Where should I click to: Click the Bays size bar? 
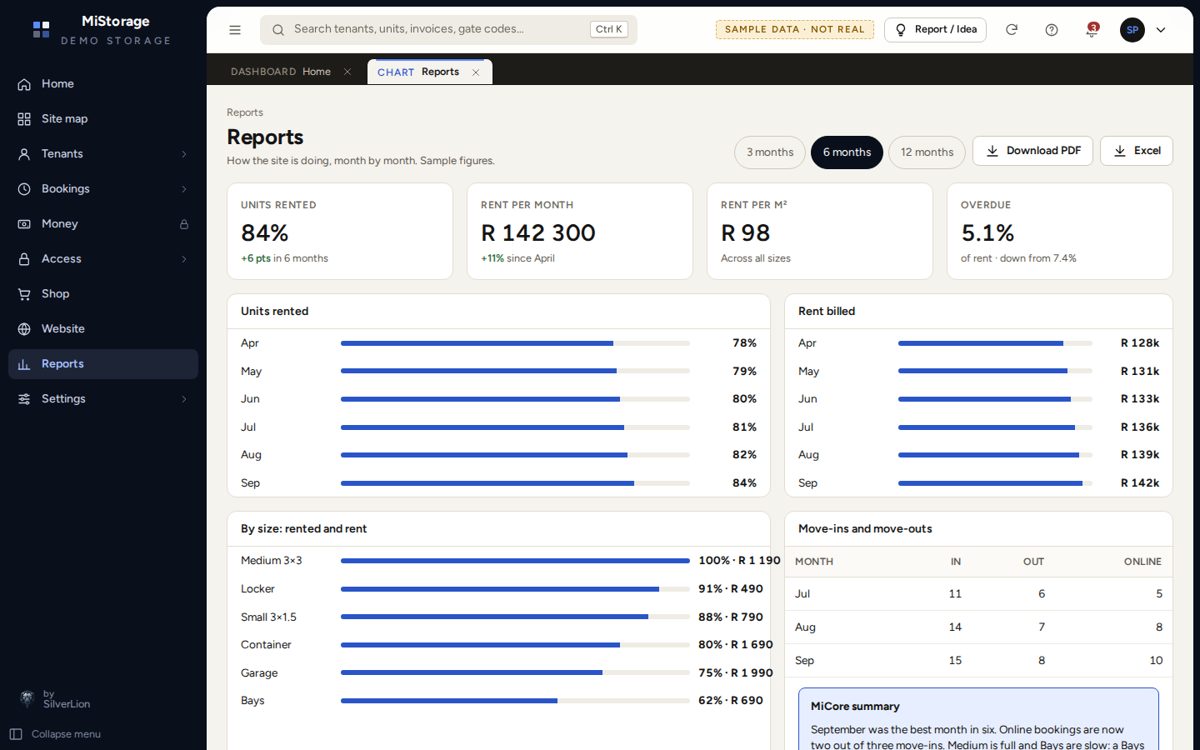pos(515,701)
